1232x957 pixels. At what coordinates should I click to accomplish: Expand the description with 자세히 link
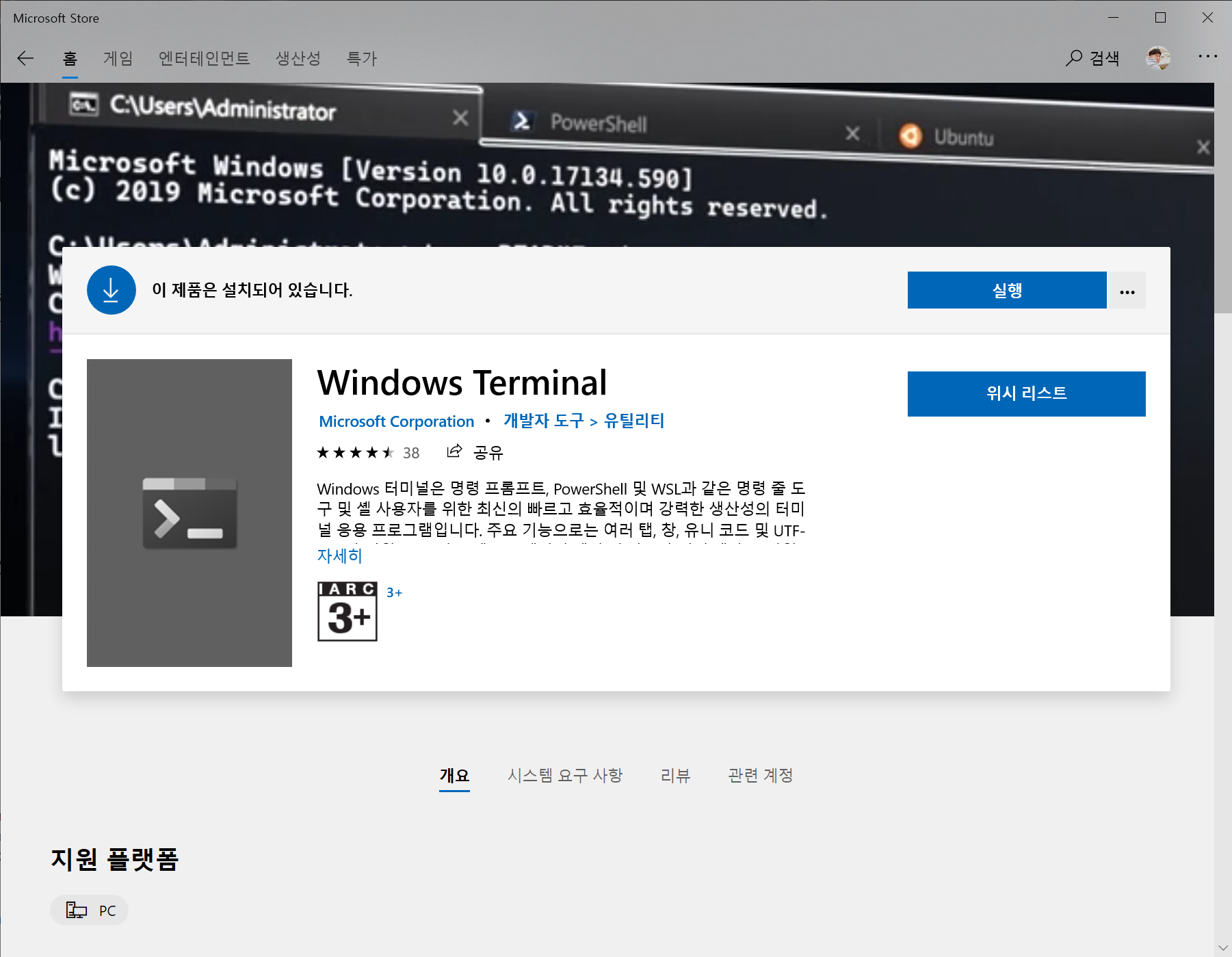[x=339, y=555]
